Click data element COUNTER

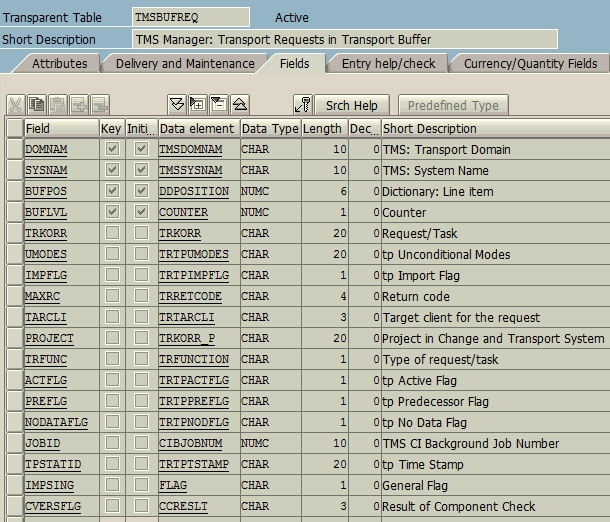pos(183,212)
